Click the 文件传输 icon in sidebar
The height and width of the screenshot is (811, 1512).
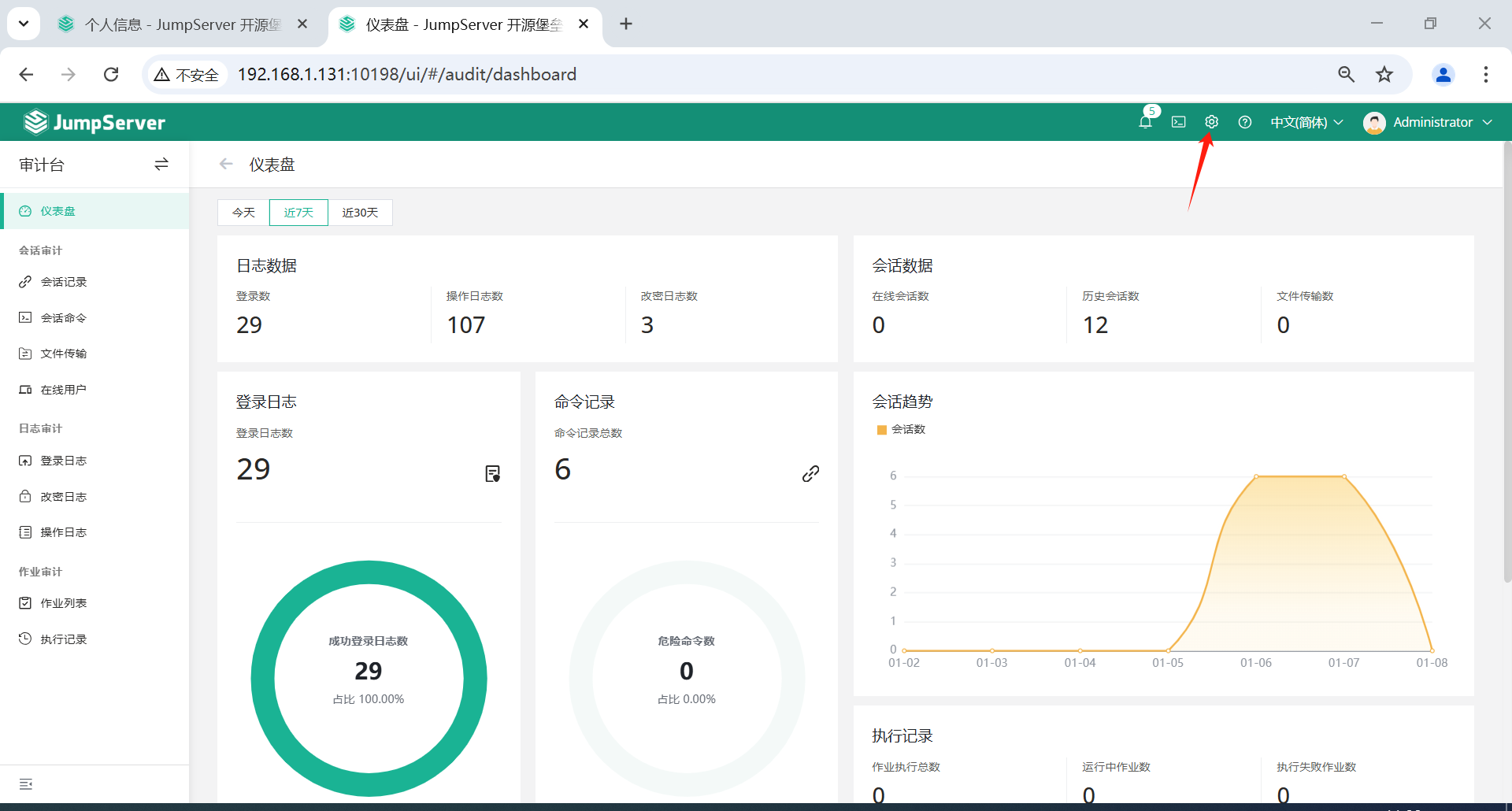pyautogui.click(x=25, y=354)
